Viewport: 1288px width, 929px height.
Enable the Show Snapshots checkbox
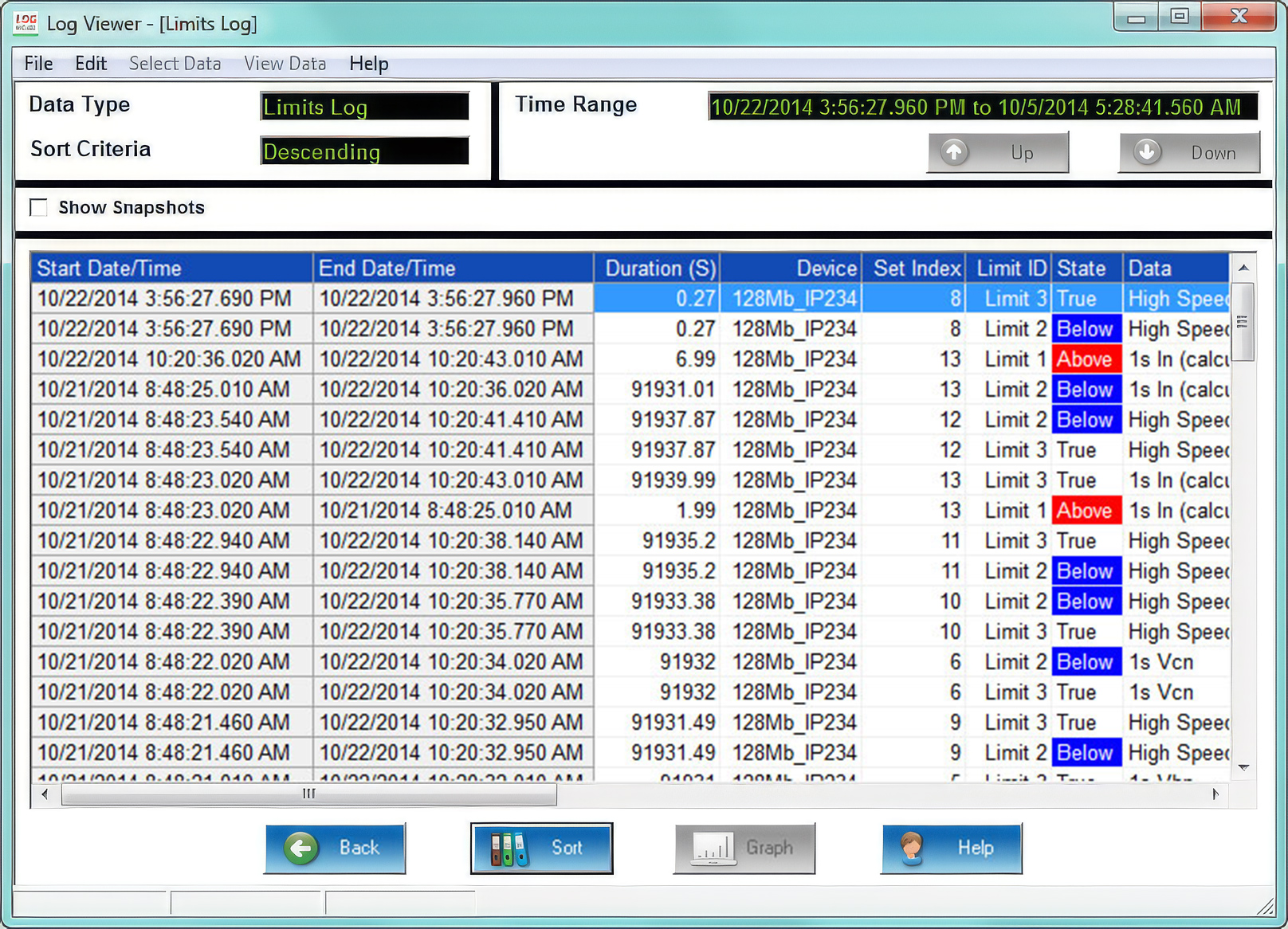click(x=38, y=208)
